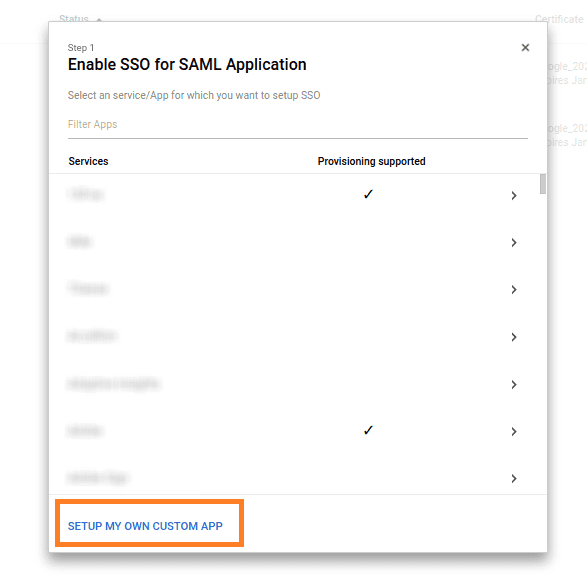Screen dimensions: 587x584
Task: Open the sixth service row's right chevron
Action: pos(514,432)
